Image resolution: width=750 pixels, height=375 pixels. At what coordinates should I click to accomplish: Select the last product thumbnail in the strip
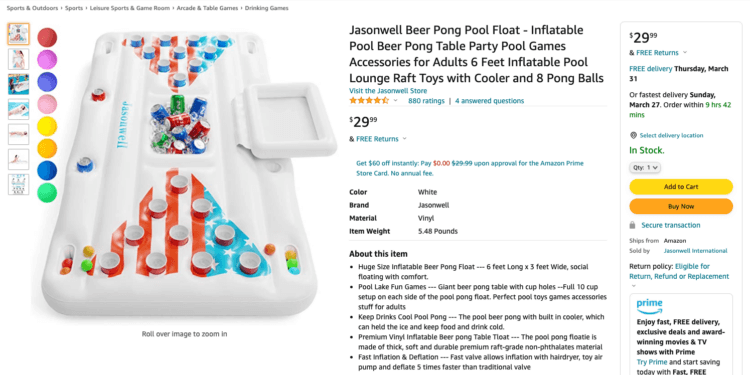[19, 185]
